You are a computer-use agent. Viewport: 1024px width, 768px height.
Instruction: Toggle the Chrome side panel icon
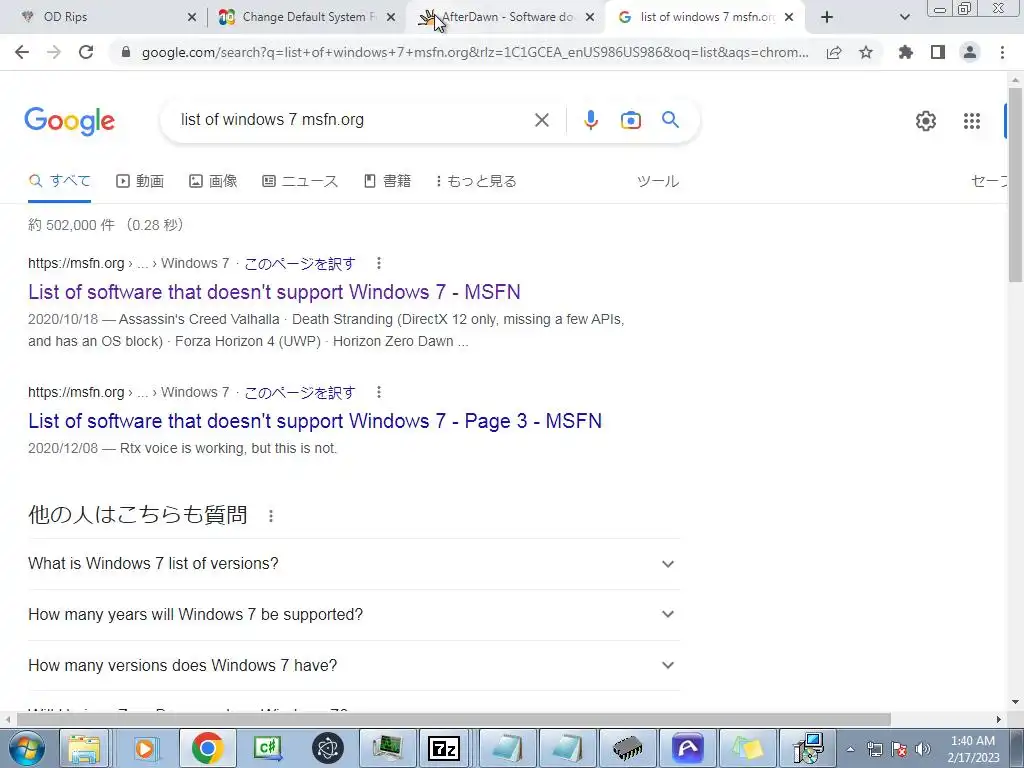938,52
